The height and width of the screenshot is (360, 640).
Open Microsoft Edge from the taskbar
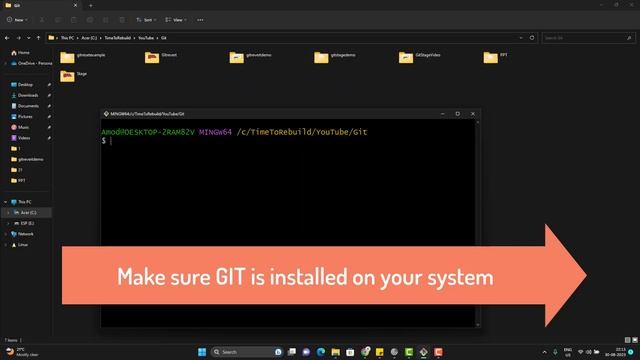[321, 352]
